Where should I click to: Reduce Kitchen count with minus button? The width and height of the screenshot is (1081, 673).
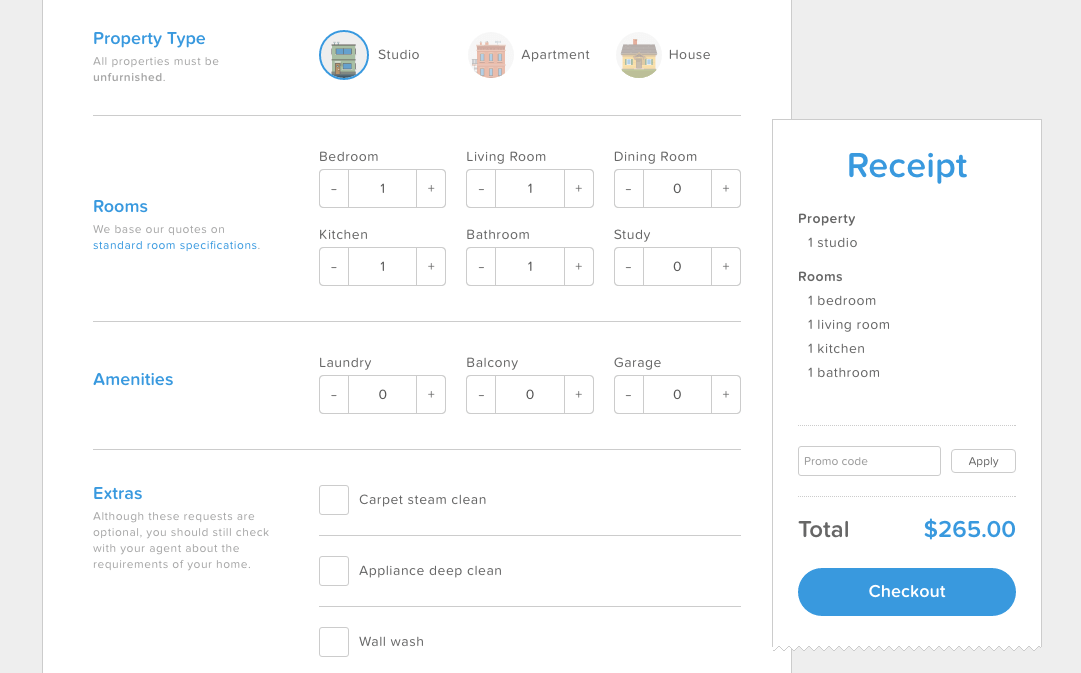coord(334,267)
